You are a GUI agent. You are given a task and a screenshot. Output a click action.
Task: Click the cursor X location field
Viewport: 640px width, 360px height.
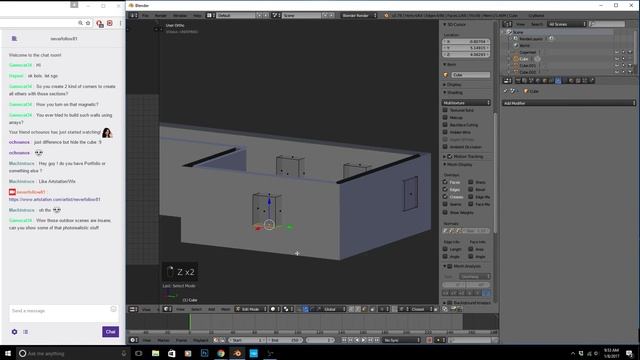point(466,42)
